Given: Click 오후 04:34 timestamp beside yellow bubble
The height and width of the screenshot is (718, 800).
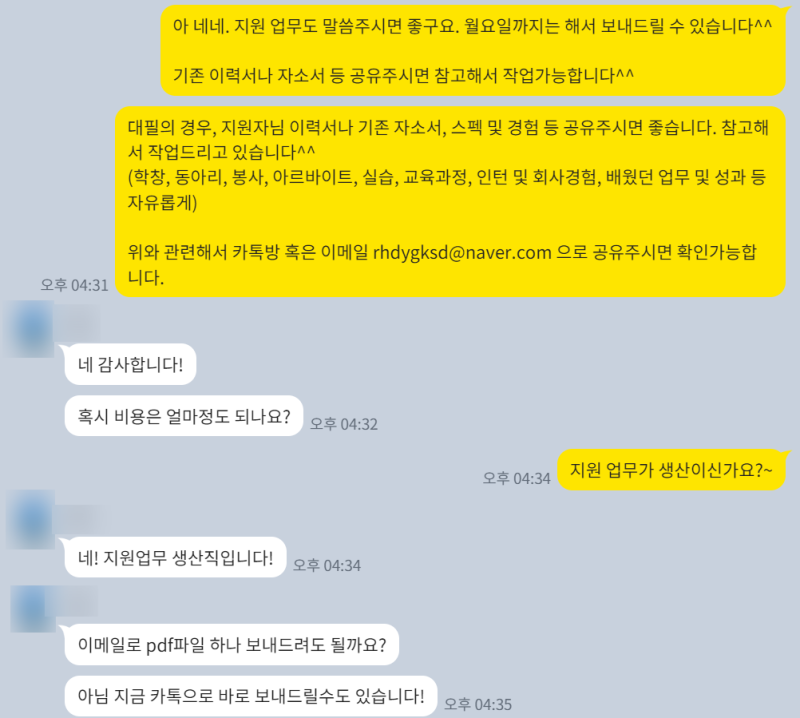Looking at the screenshot, I should (x=517, y=478).
